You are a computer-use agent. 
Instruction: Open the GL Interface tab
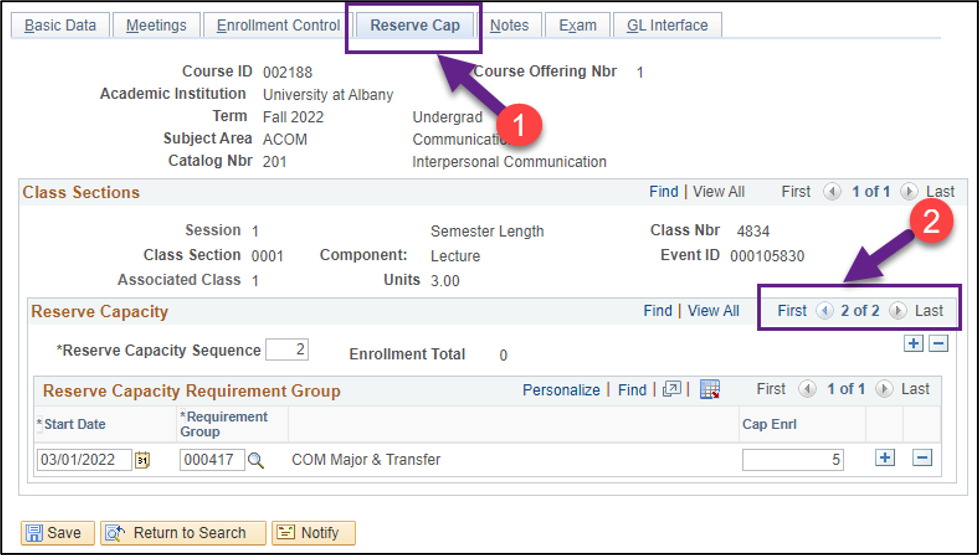click(x=666, y=25)
